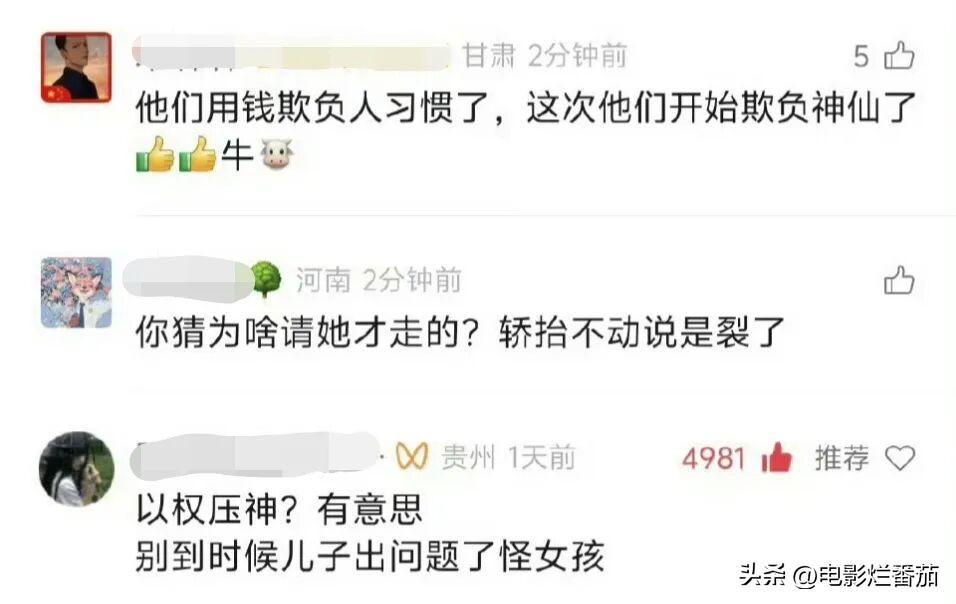Click red thumbs-up beside 4981

[777, 457]
